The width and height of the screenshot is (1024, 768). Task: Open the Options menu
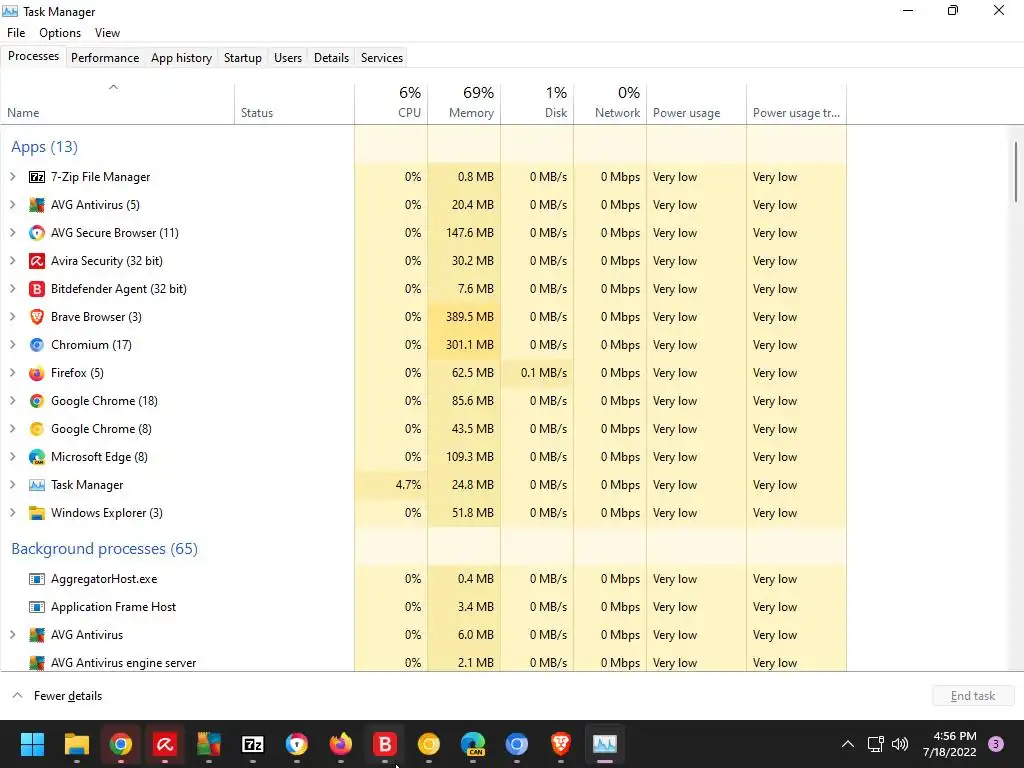[60, 33]
